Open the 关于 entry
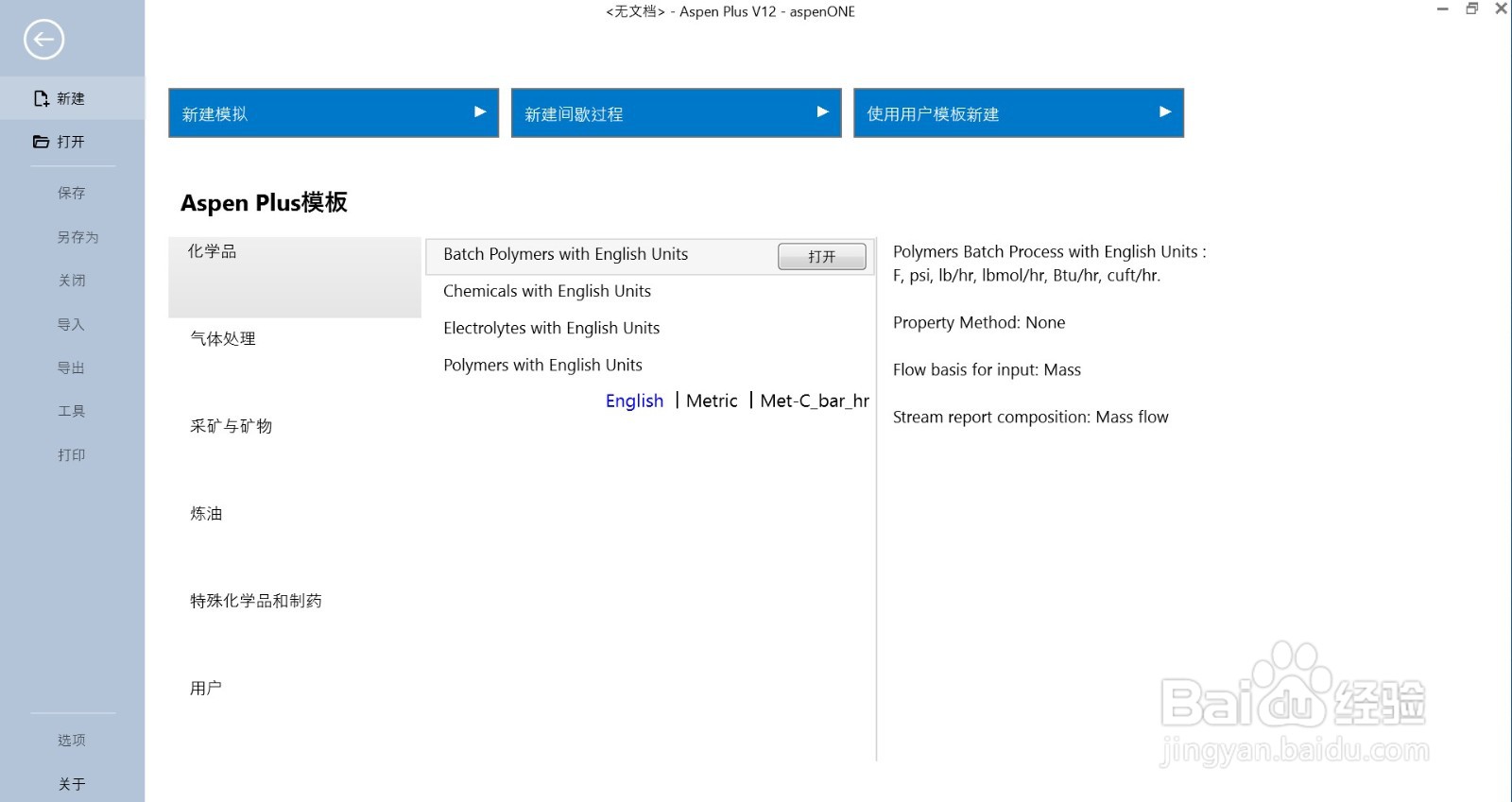Image resolution: width=1512 pixels, height=802 pixels. pos(72,784)
